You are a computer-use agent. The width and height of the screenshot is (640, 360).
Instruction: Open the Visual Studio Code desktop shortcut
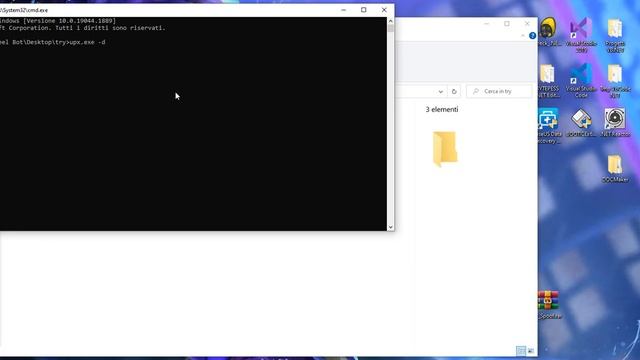coord(581,80)
